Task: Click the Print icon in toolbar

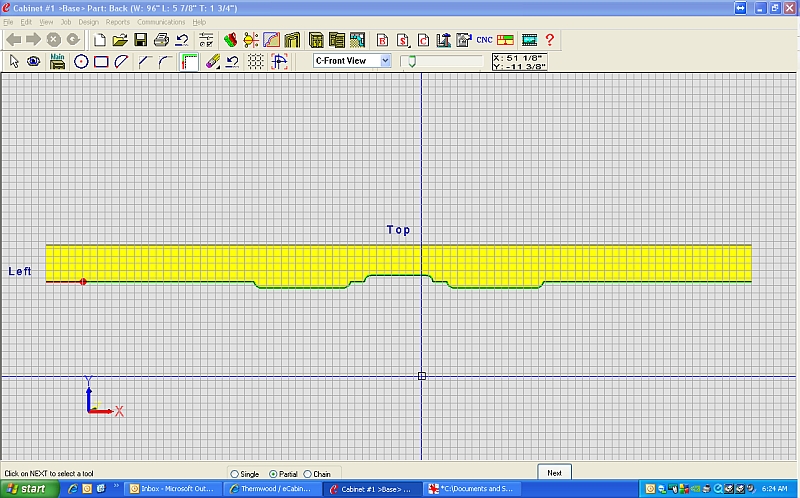Action: click(x=161, y=40)
